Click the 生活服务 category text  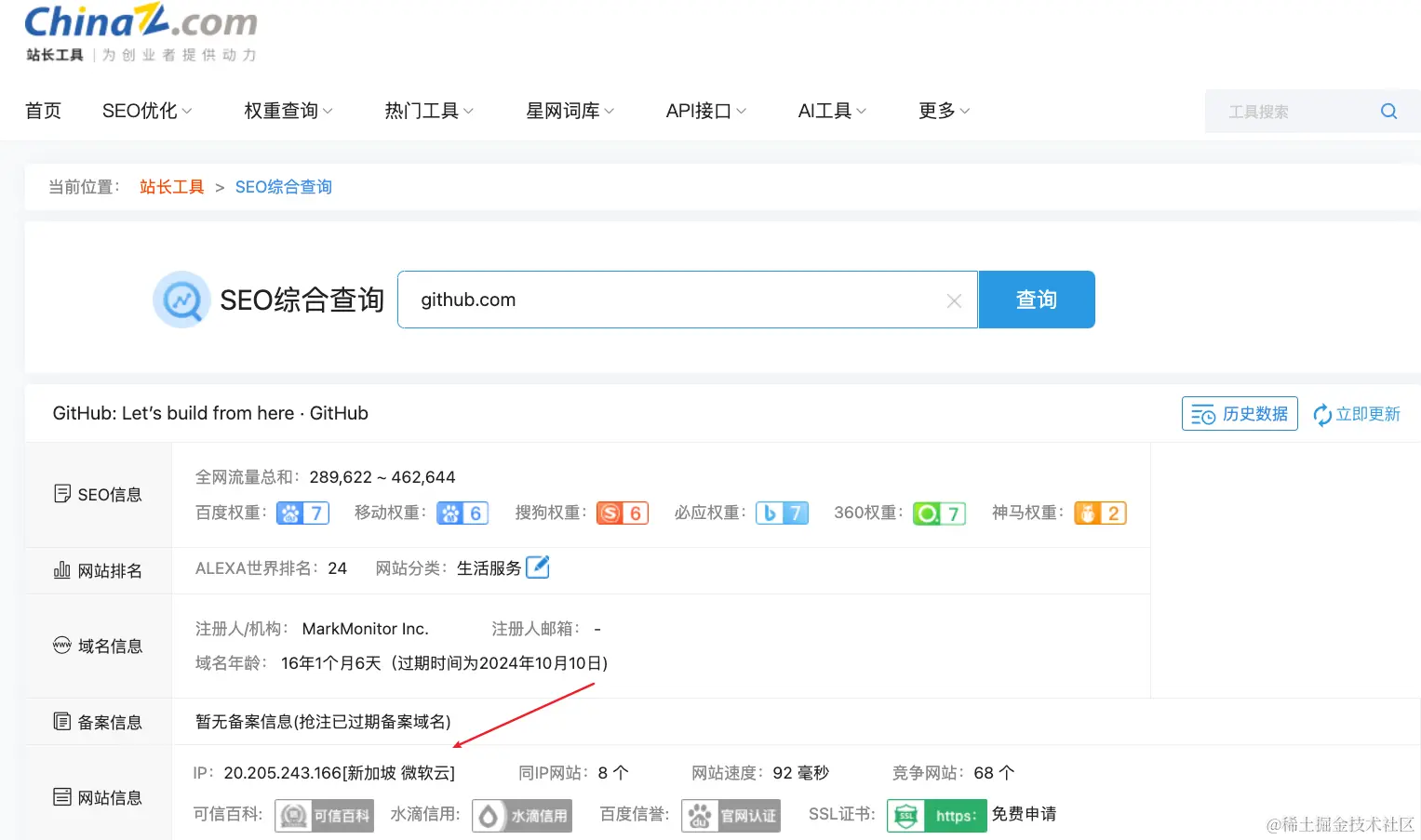[489, 568]
